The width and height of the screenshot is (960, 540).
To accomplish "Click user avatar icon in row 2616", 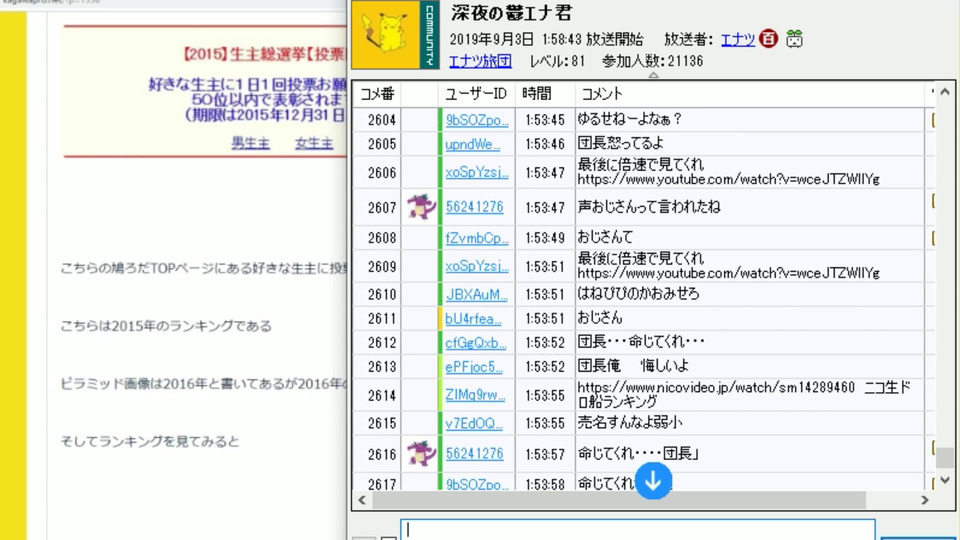I will [421, 454].
